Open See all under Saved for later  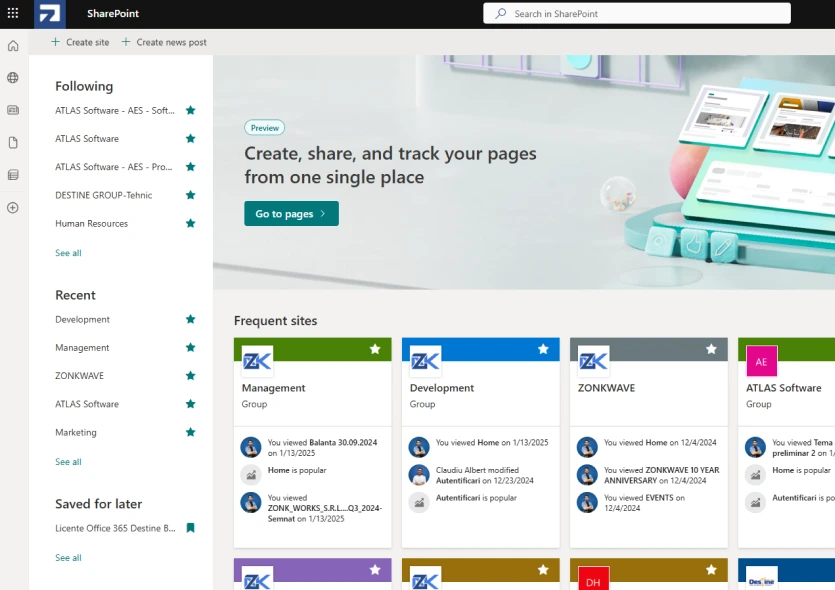68,558
